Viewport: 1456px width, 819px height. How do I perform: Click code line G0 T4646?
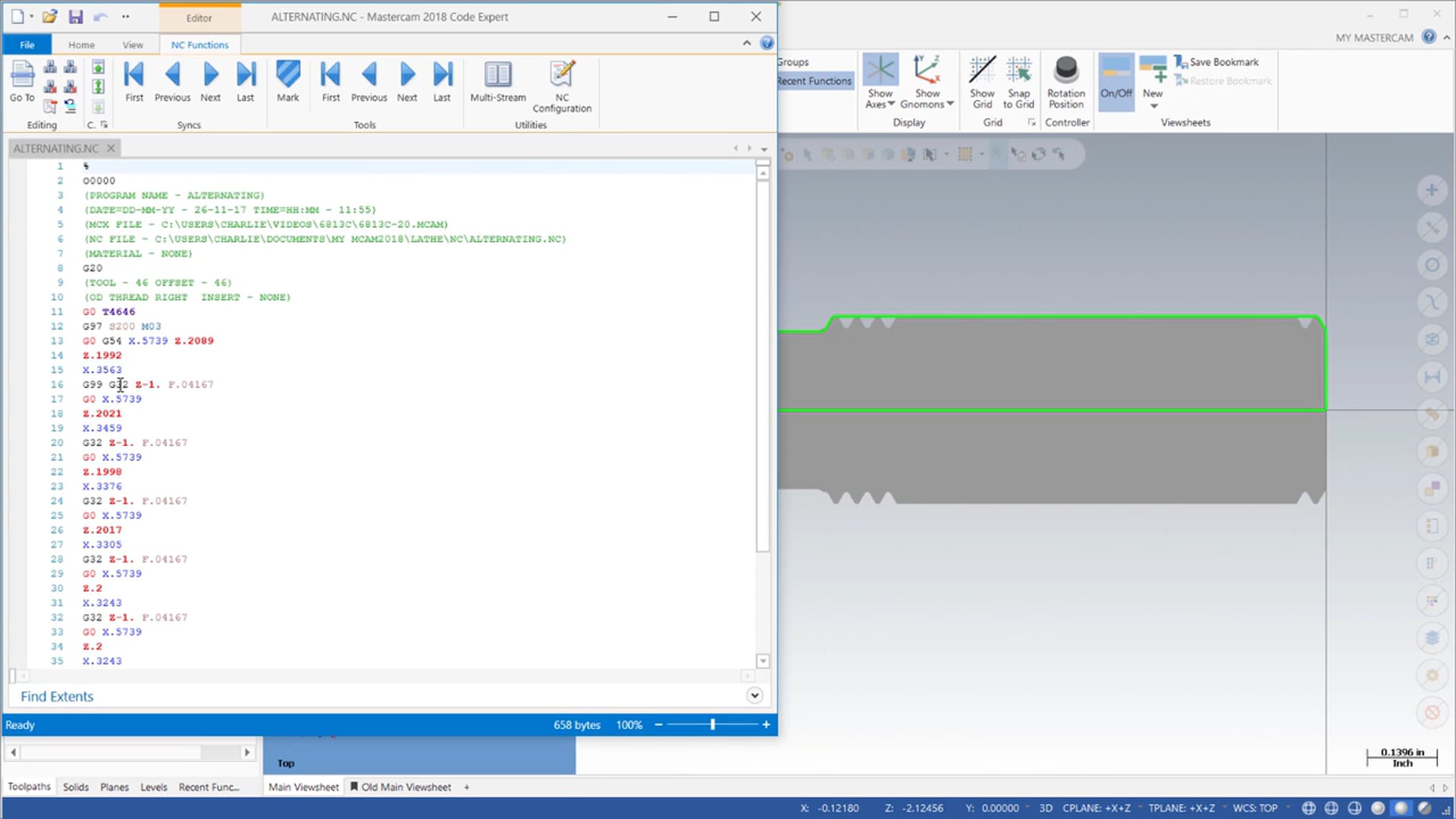(108, 312)
